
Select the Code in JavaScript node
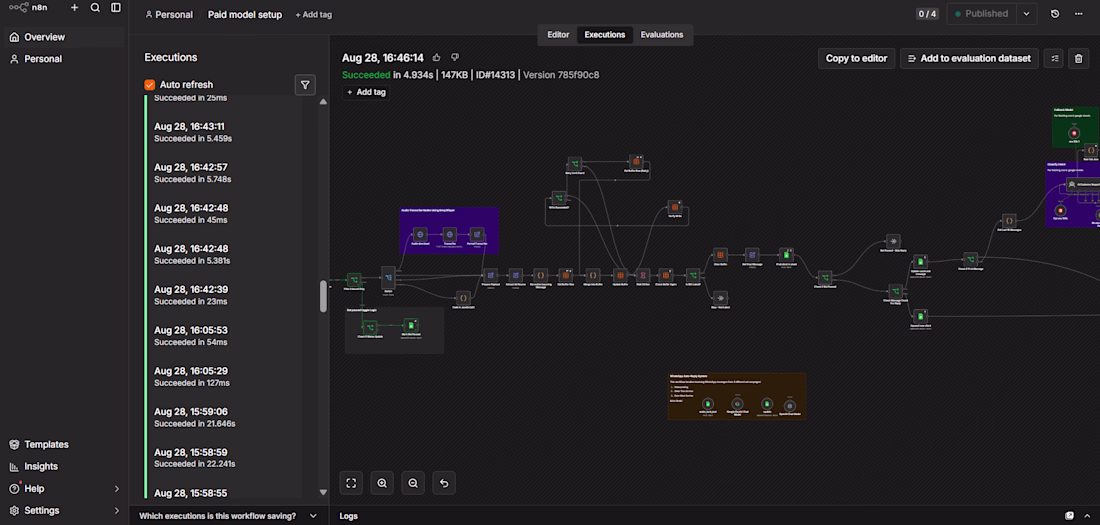tap(463, 298)
